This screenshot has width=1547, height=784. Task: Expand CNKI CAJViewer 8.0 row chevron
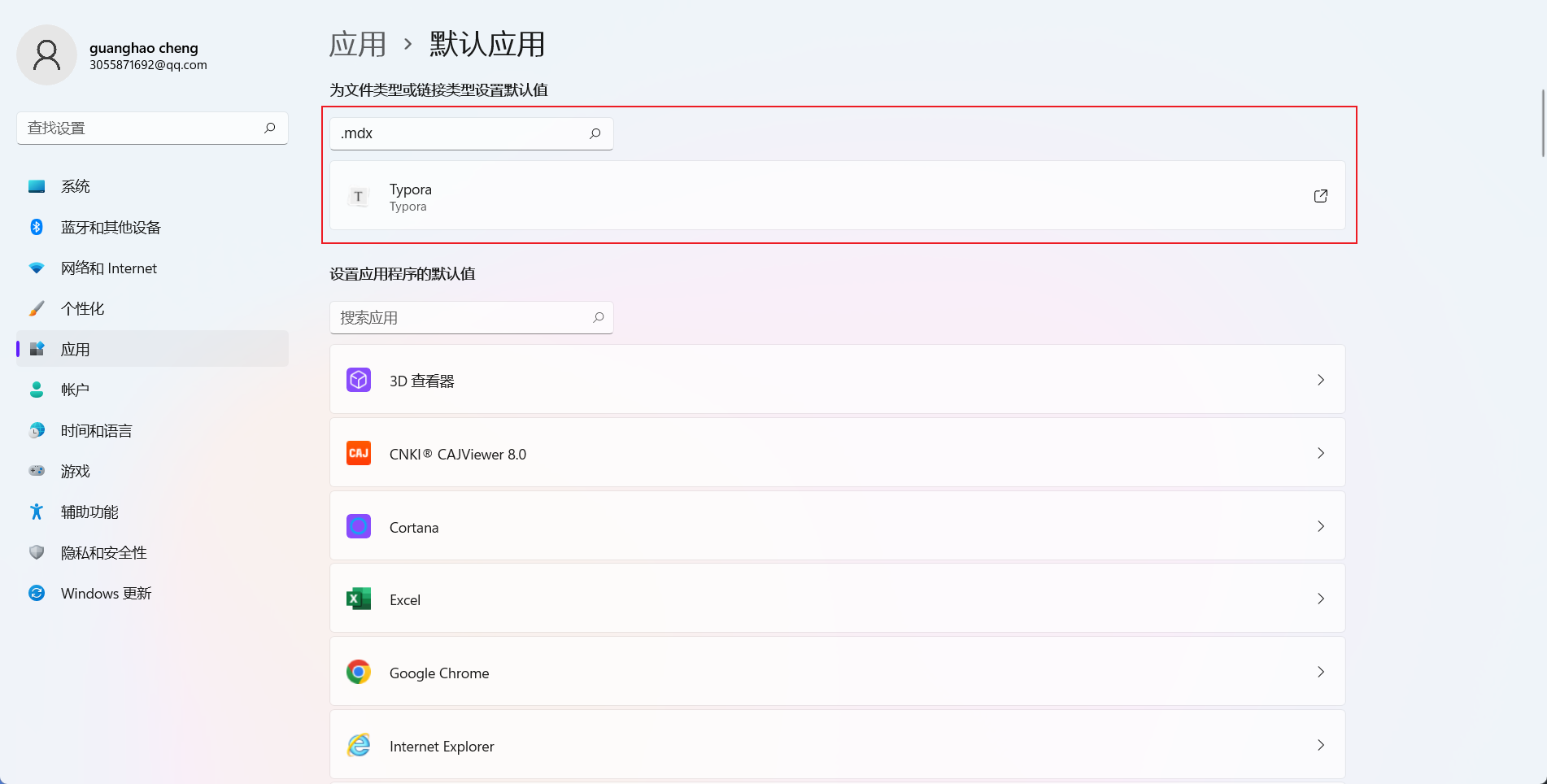coord(1321,453)
